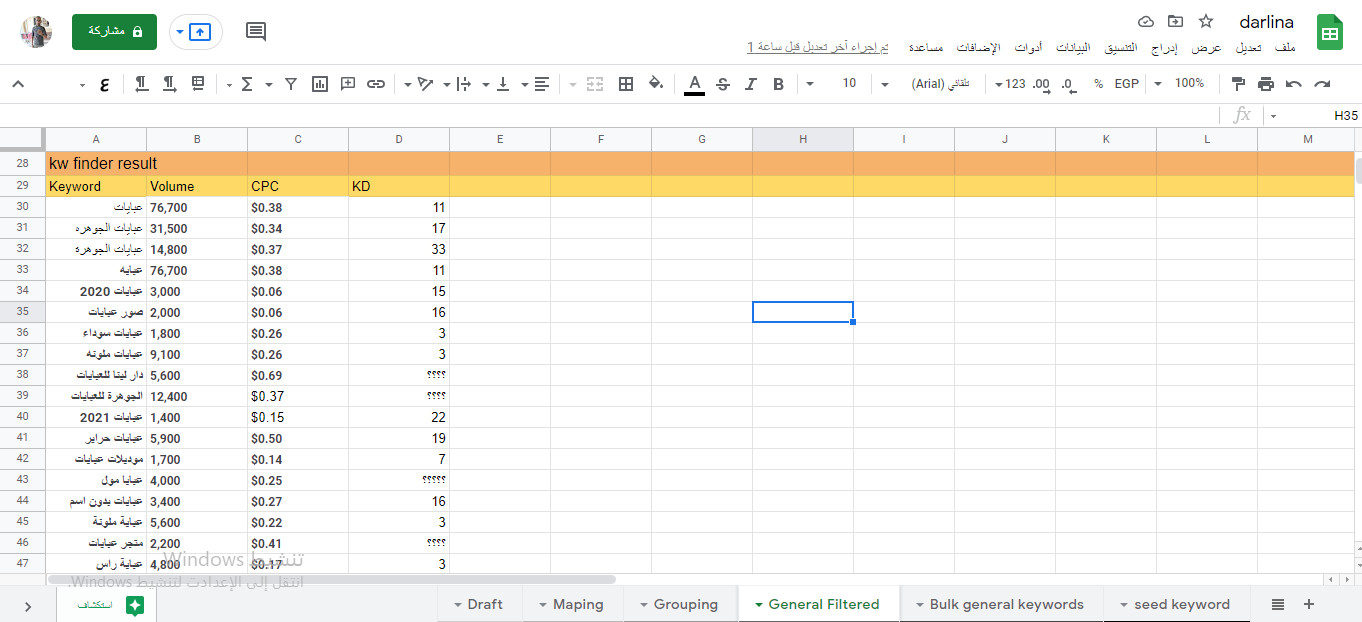Add a new sheet
This screenshot has width=1362, height=622.
(1309, 604)
